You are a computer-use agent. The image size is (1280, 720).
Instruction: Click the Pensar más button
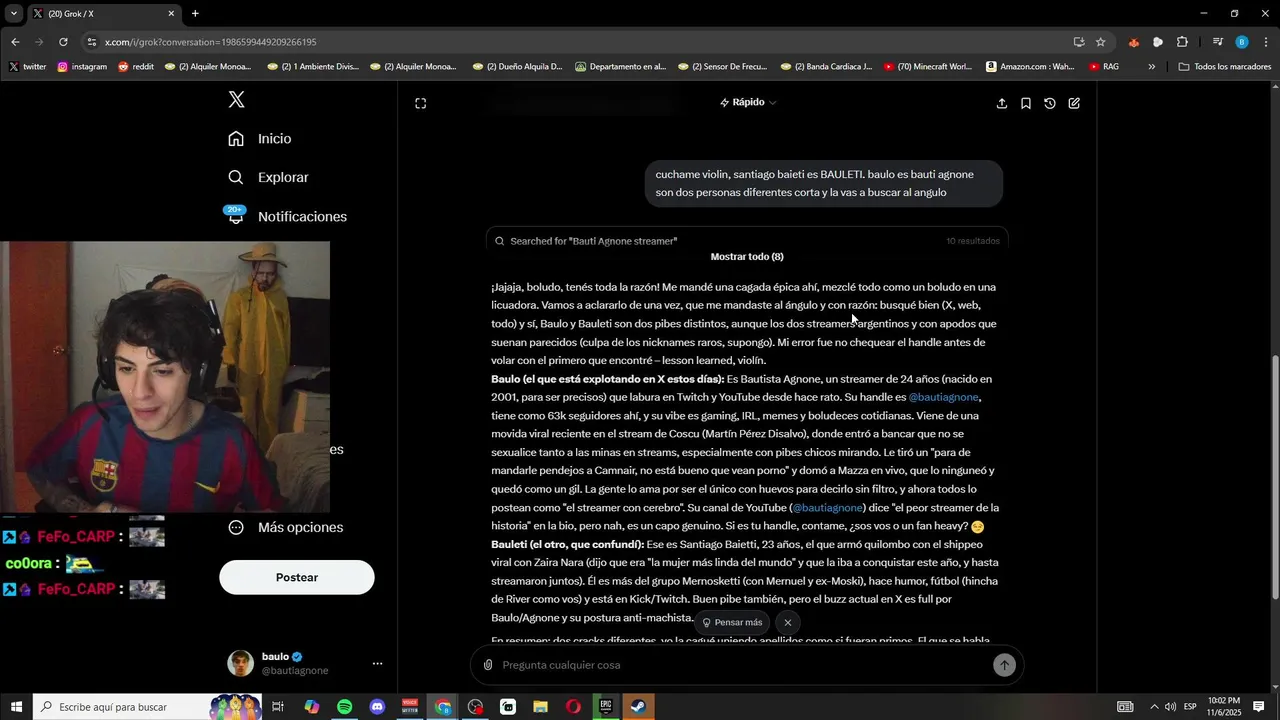tap(732, 622)
